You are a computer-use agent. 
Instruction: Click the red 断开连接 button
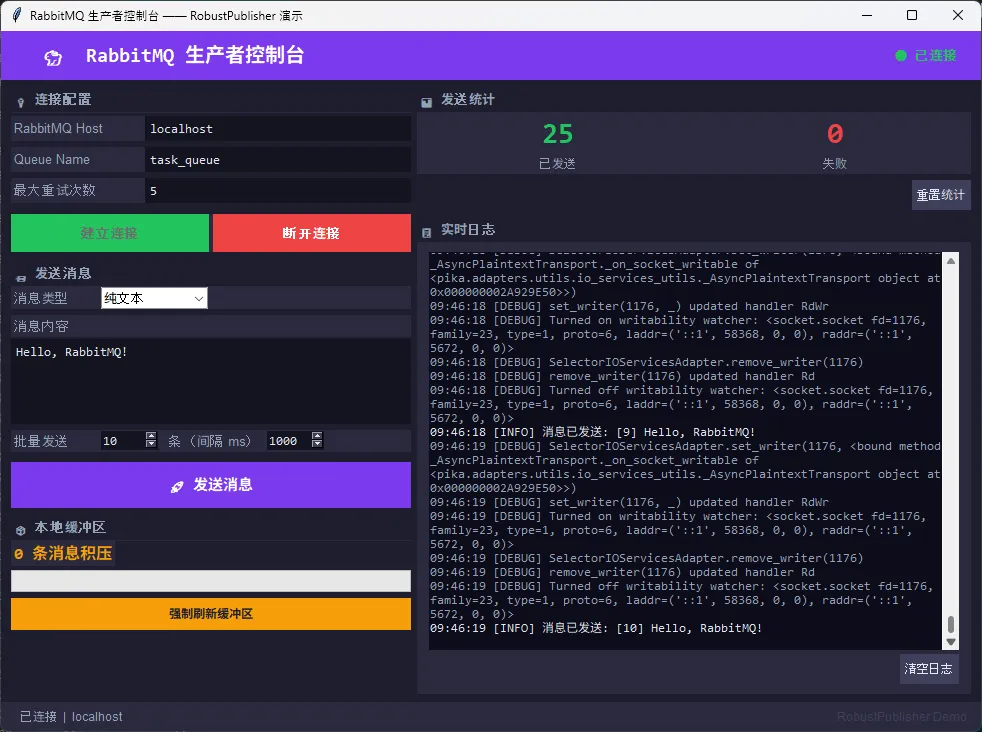point(311,233)
